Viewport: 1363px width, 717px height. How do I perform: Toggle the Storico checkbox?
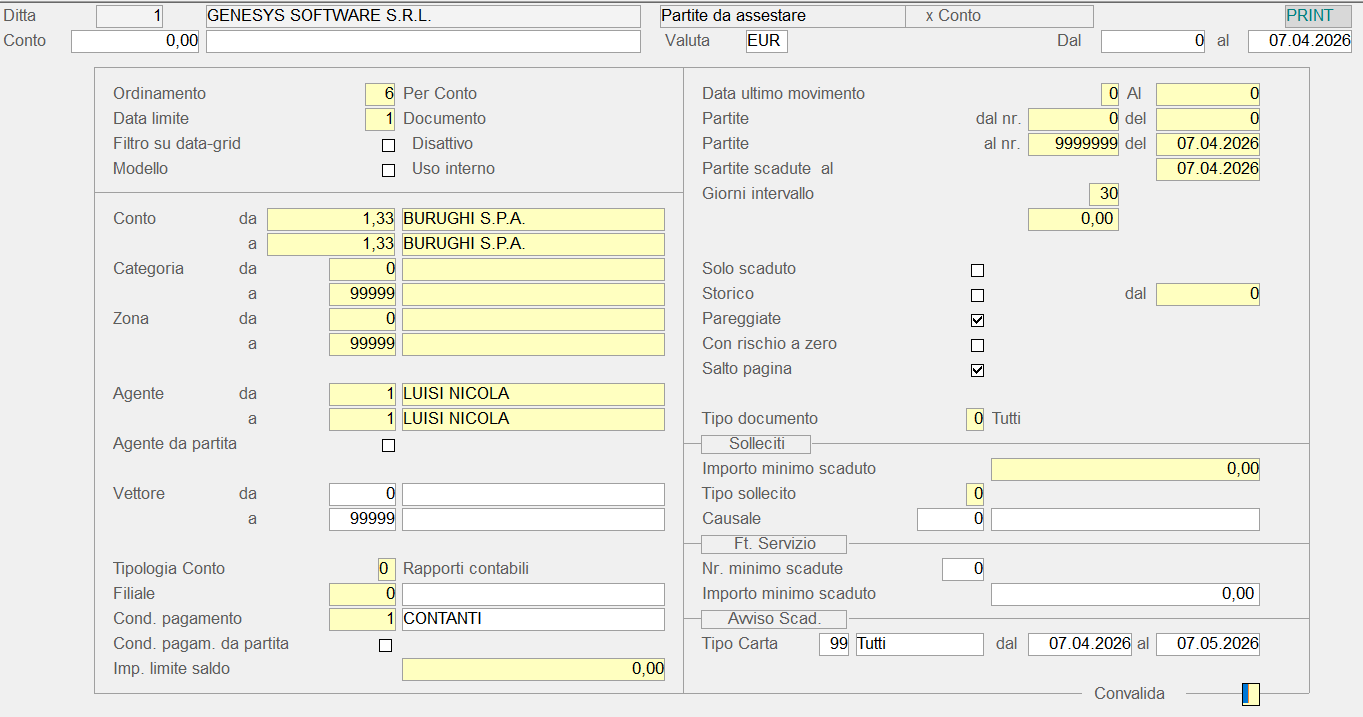click(x=977, y=295)
